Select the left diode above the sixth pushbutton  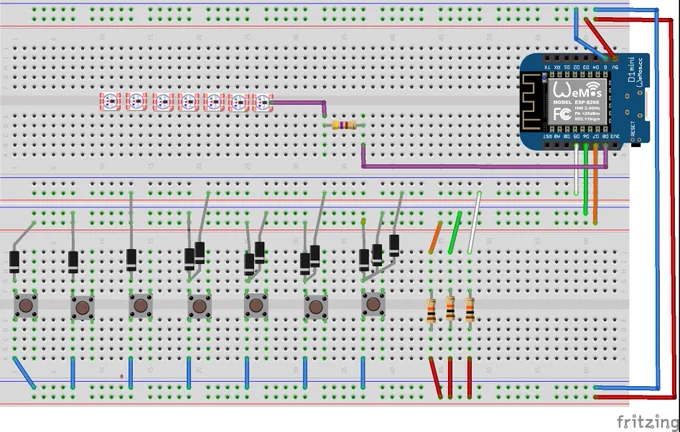tap(305, 264)
